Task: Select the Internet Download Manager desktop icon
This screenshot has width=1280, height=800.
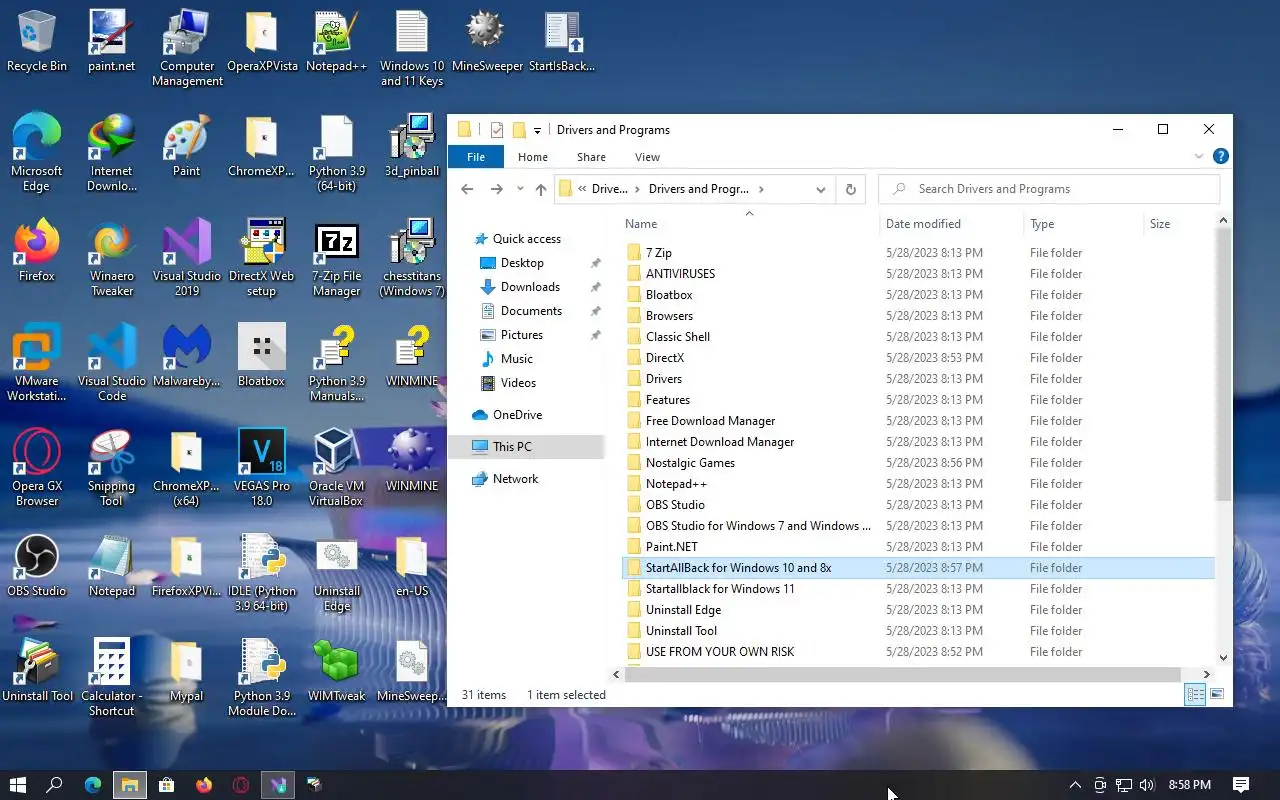Action: tap(112, 153)
